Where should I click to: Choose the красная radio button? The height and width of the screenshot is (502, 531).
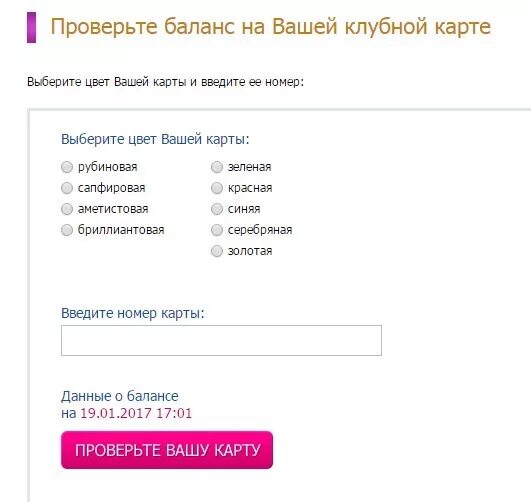217,188
